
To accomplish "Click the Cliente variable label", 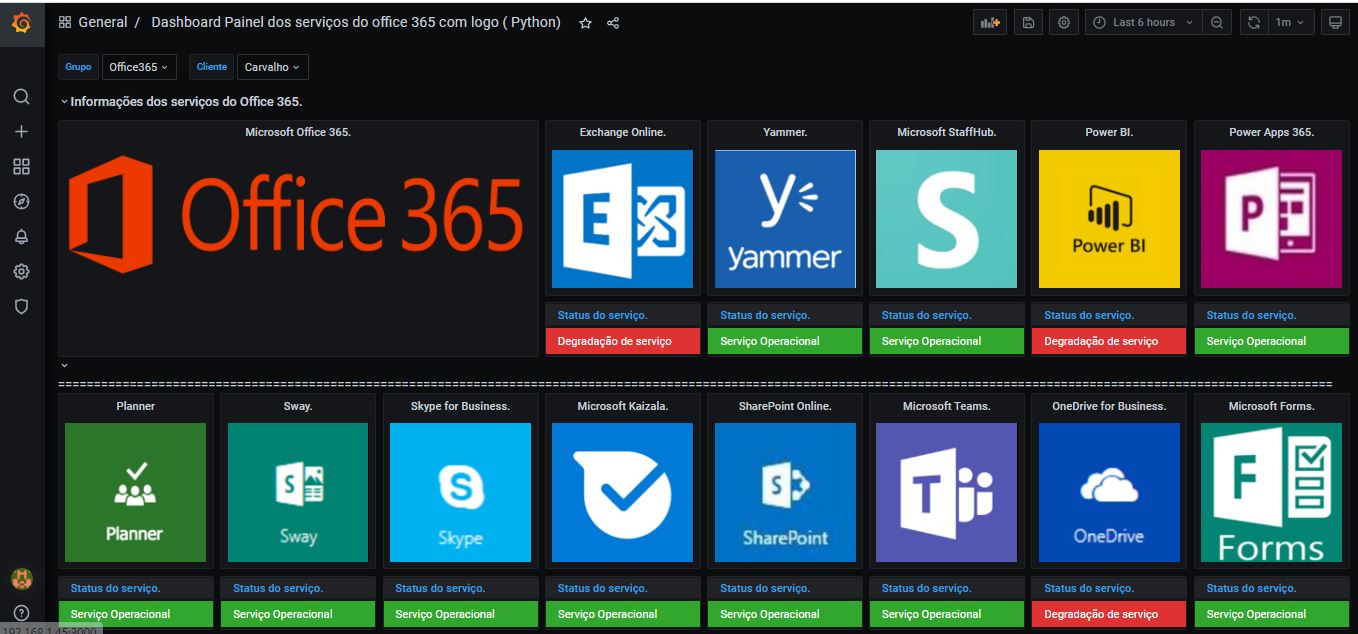I will 212,67.
